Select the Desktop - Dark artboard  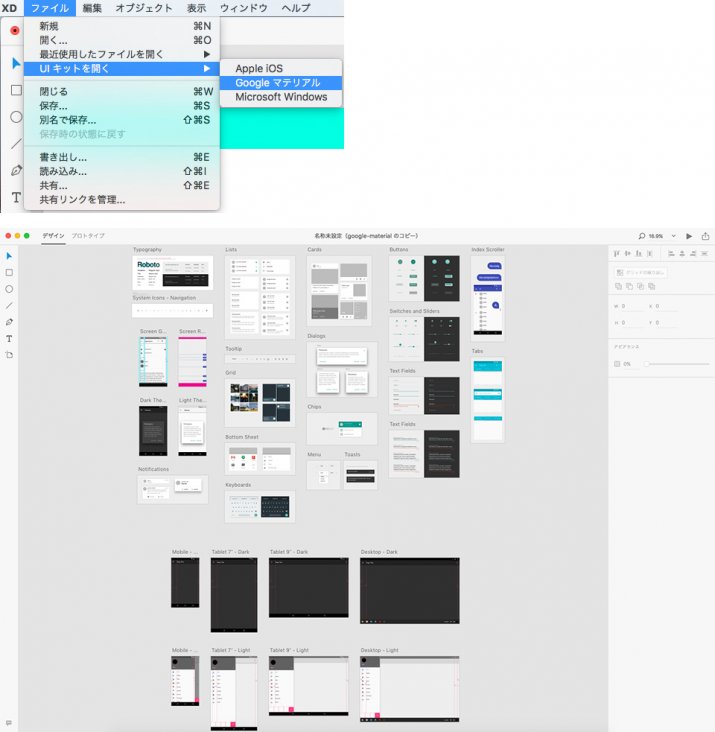[x=409, y=590]
